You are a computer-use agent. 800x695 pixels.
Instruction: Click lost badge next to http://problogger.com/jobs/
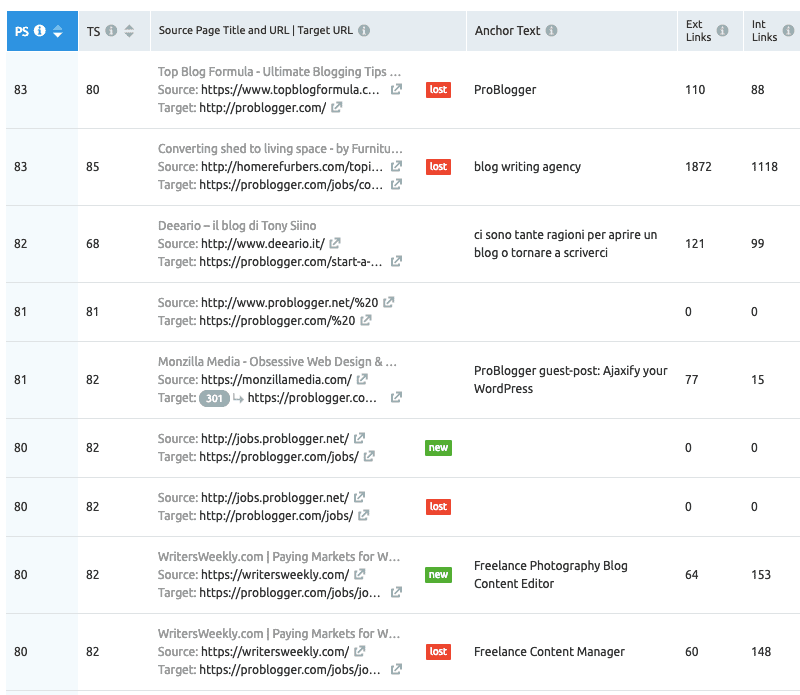tap(438, 507)
